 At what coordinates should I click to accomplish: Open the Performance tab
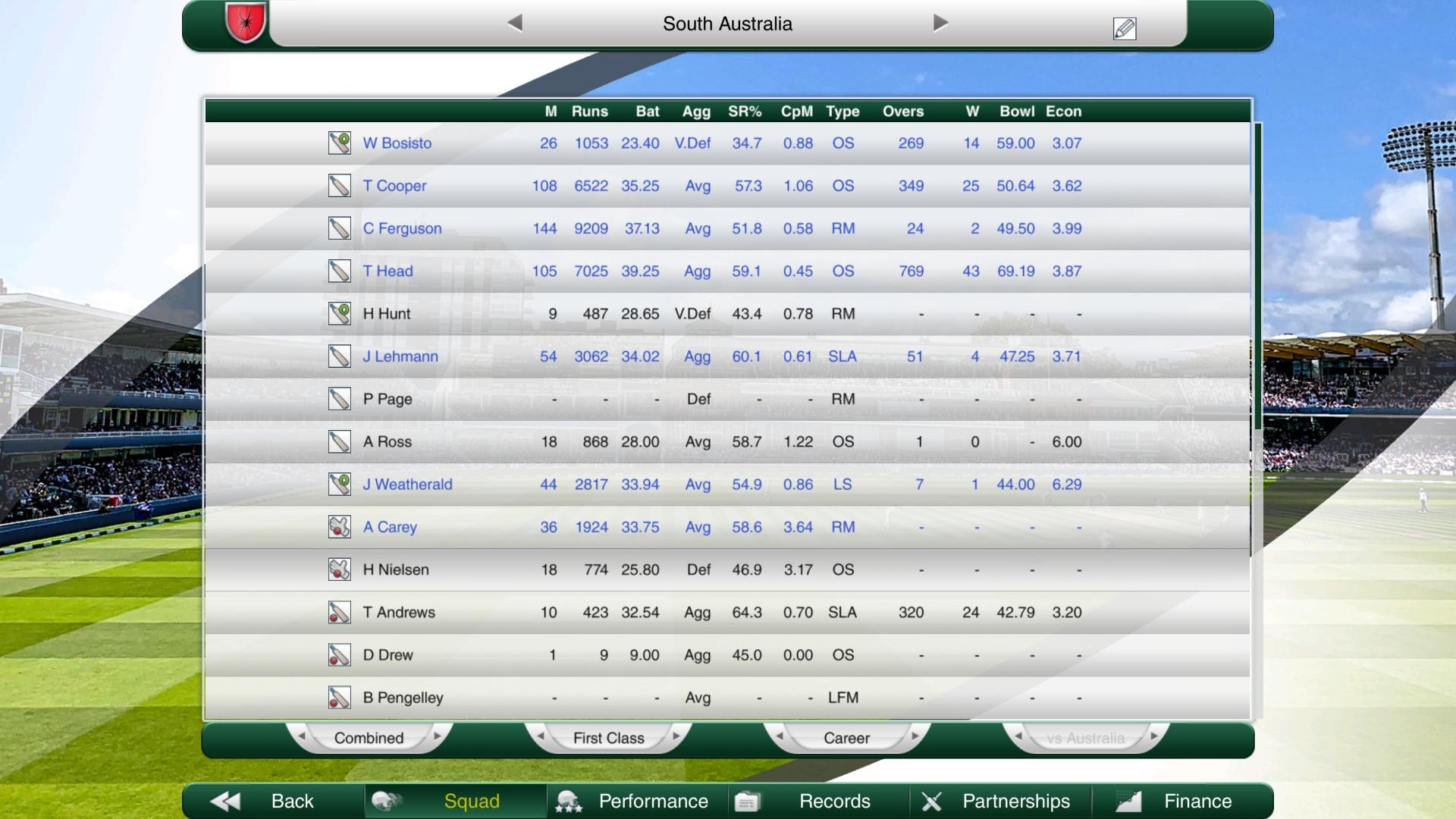(x=638, y=801)
